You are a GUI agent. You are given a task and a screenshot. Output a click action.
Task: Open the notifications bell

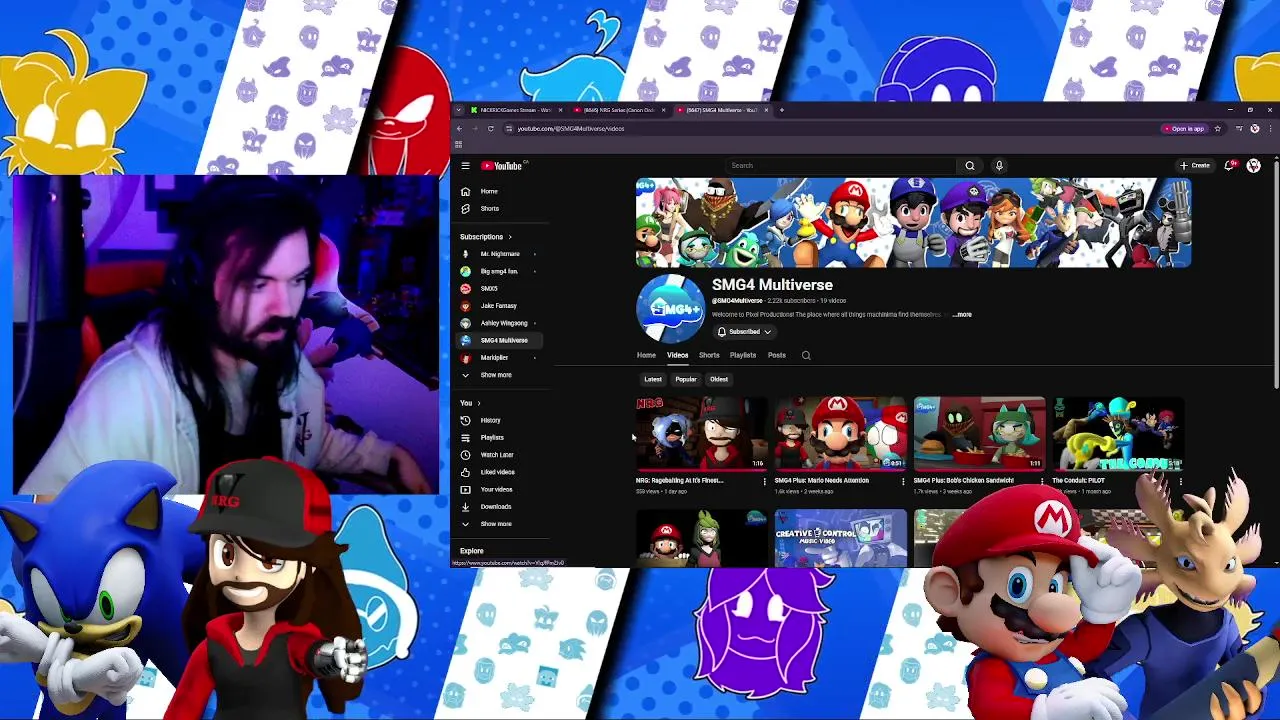[1230, 166]
